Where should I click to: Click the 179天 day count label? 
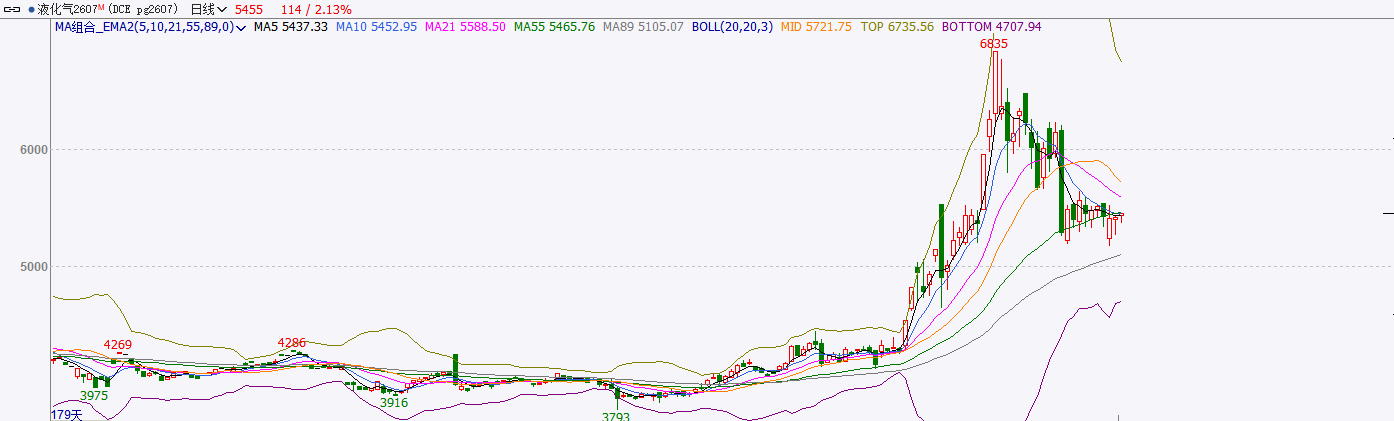click(65, 414)
